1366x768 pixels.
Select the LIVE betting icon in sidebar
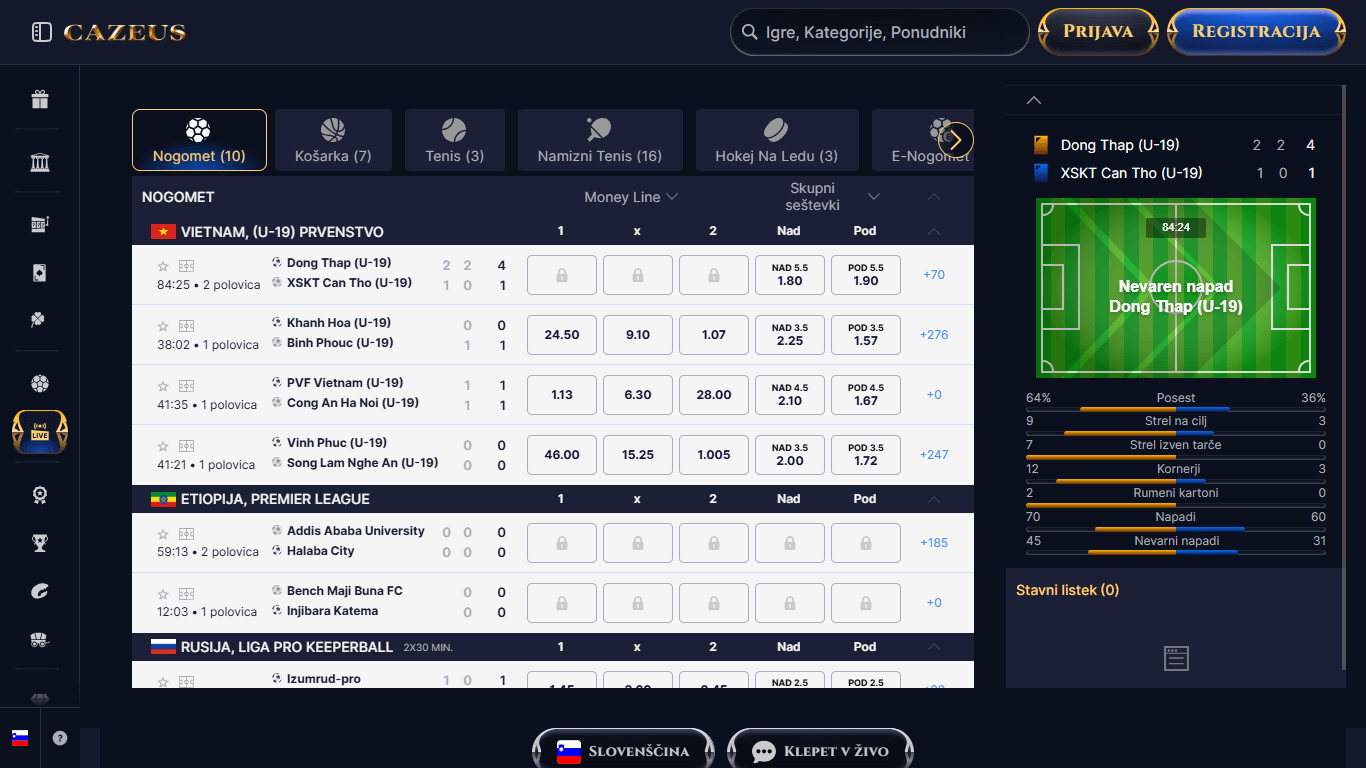[40, 431]
